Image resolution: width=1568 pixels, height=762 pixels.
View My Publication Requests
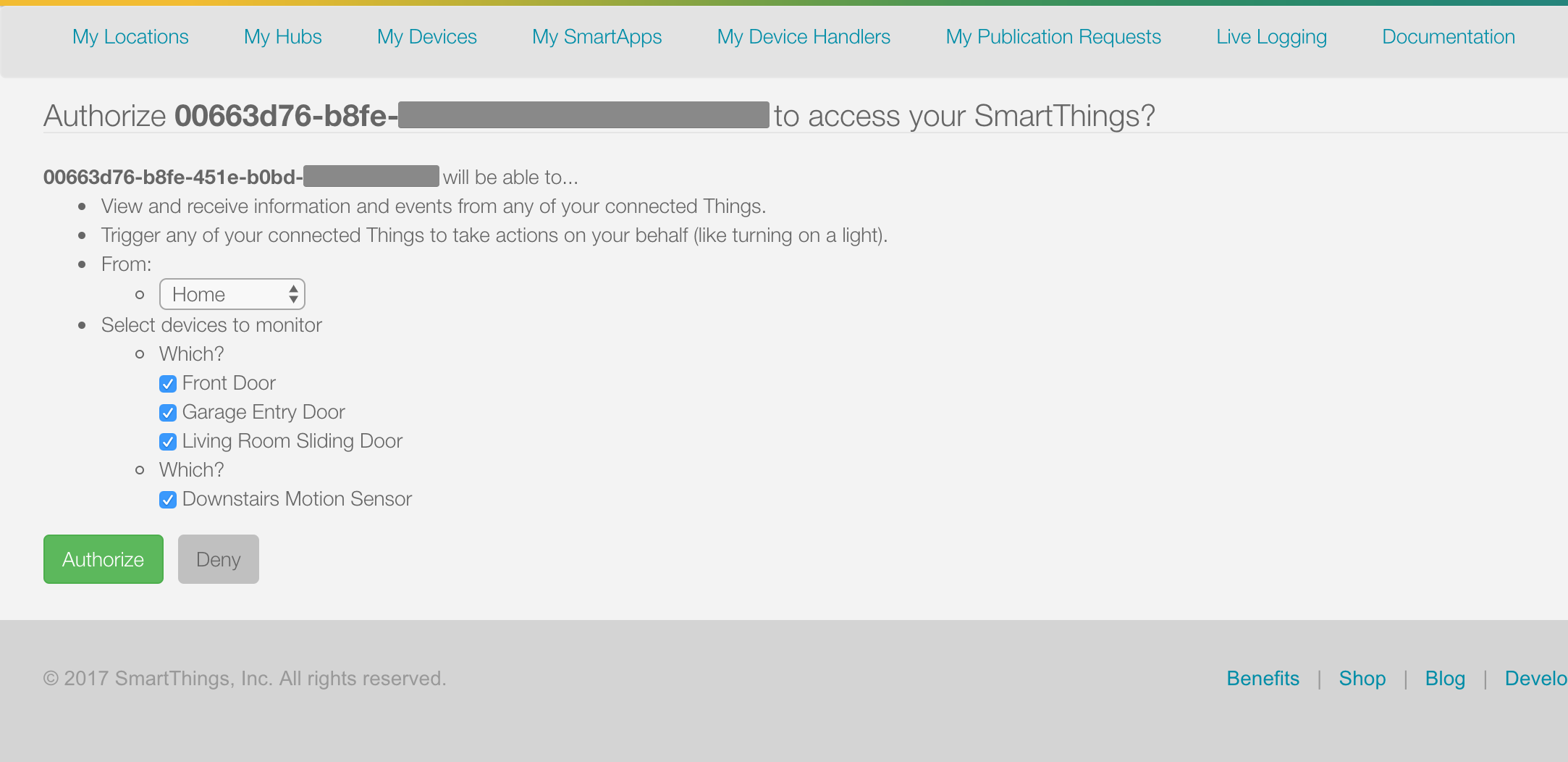tap(1053, 37)
